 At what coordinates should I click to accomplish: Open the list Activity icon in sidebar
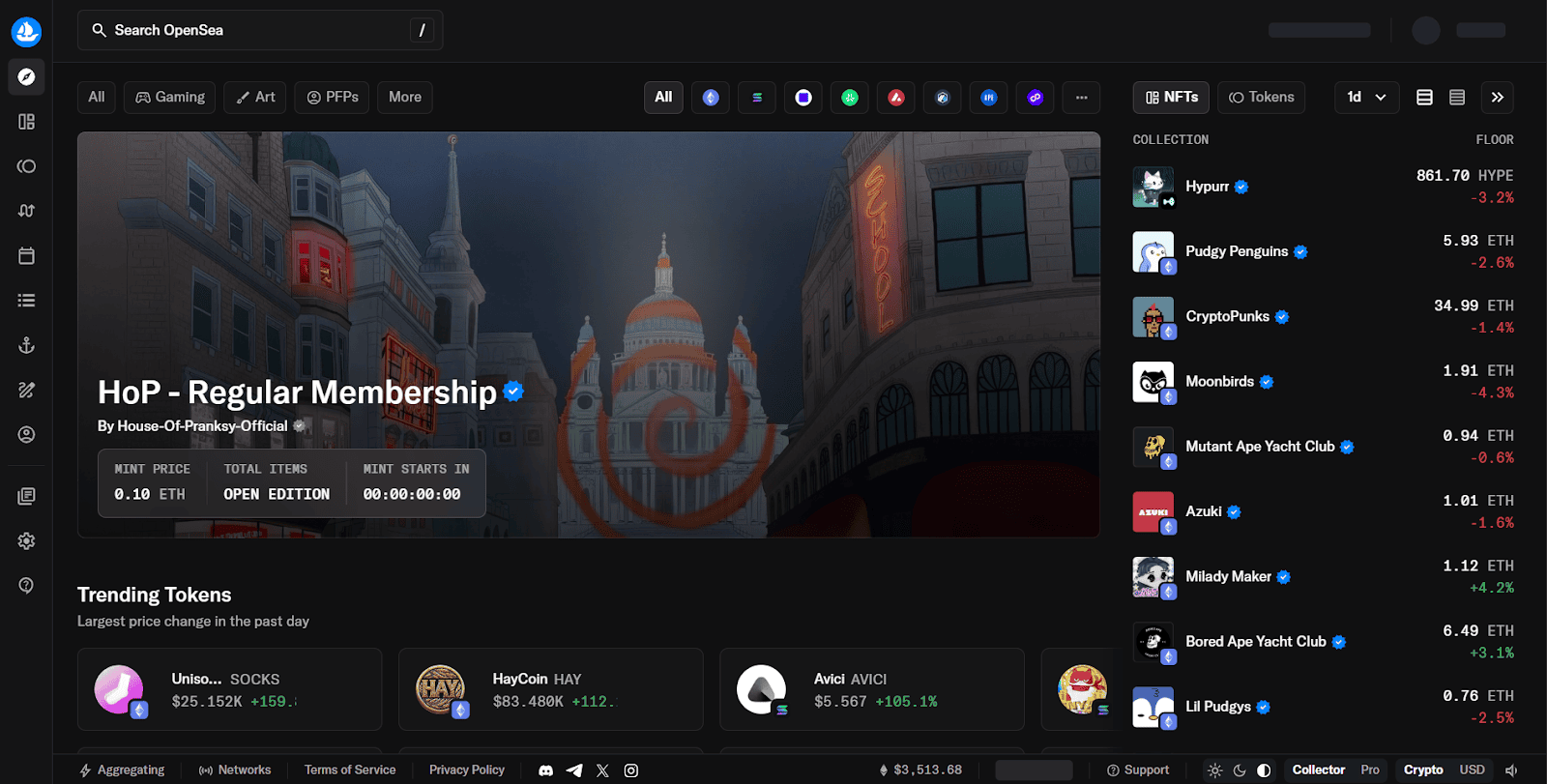coord(26,301)
